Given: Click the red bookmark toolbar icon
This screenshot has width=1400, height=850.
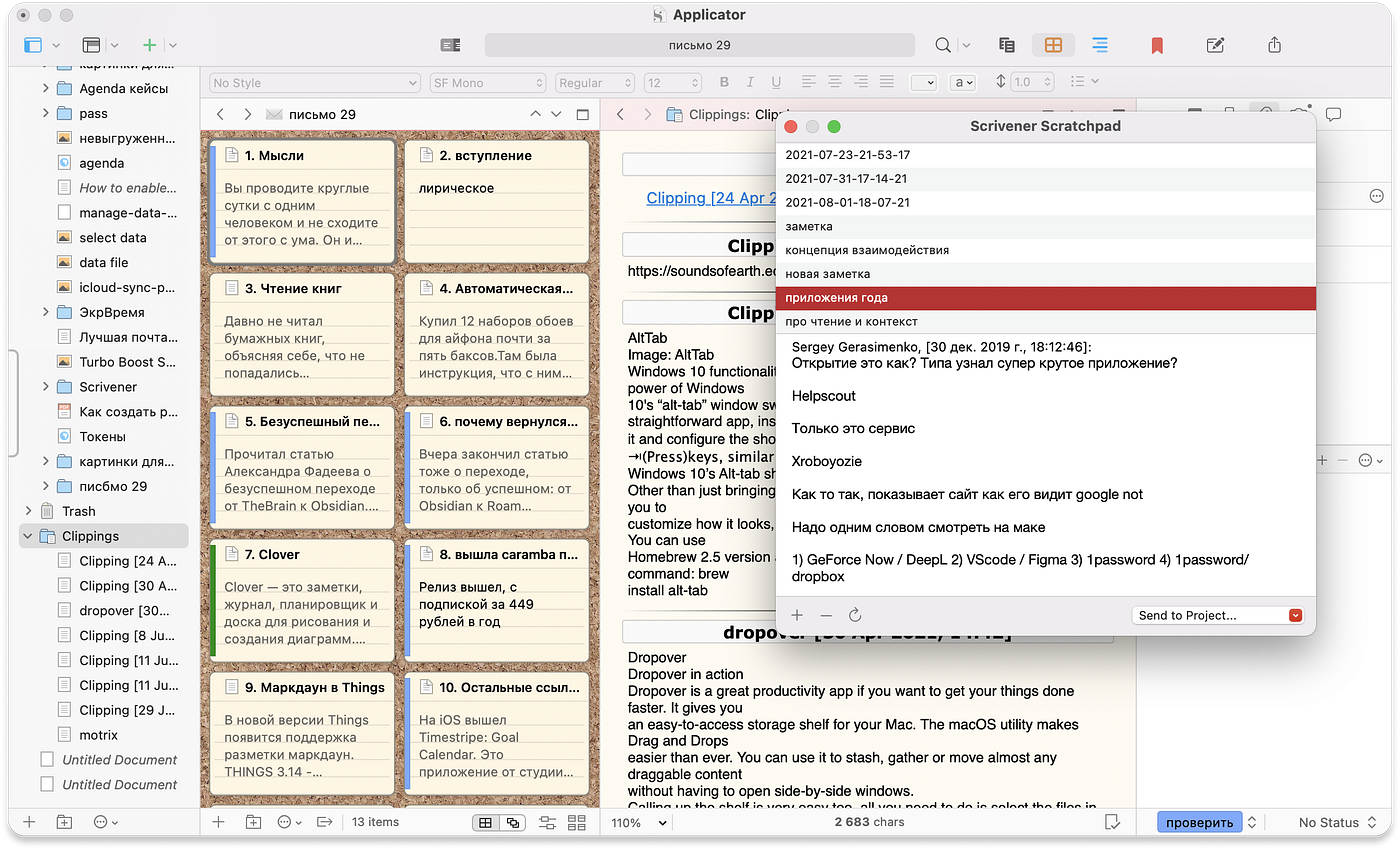Looking at the screenshot, I should tap(1157, 45).
